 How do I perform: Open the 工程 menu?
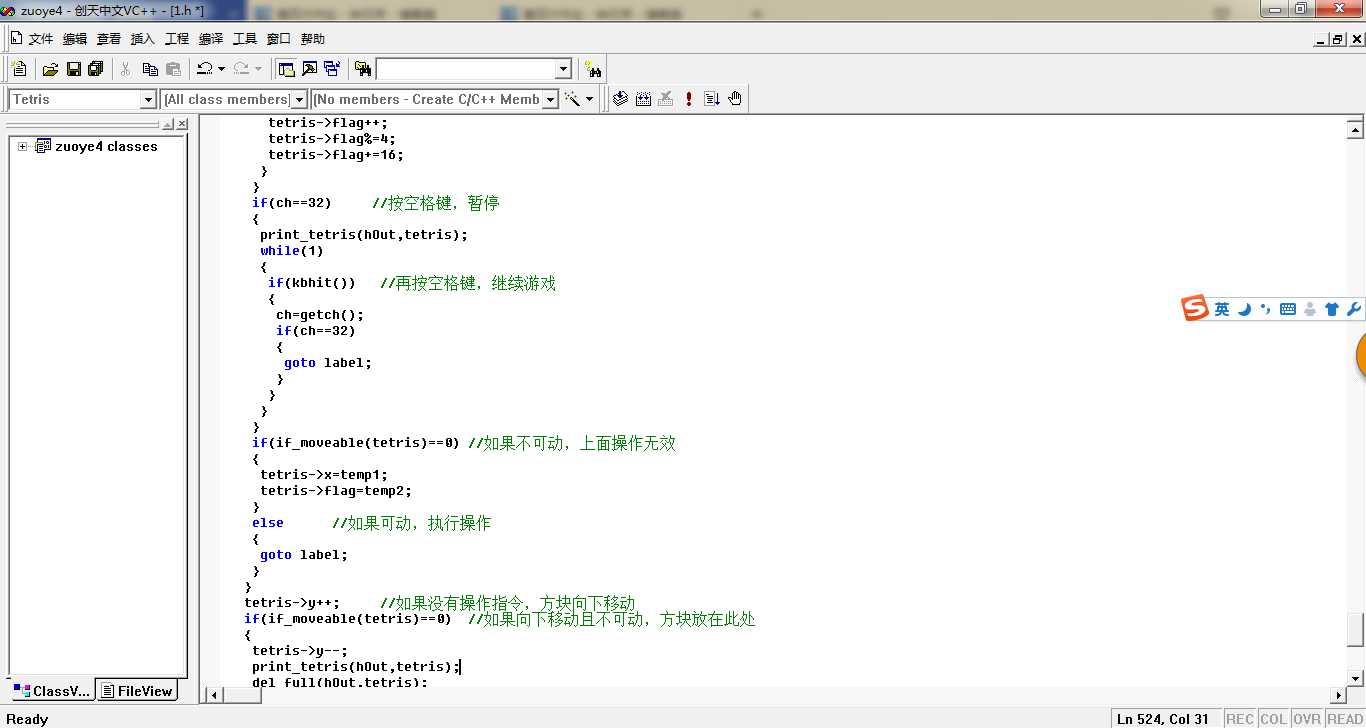(177, 38)
